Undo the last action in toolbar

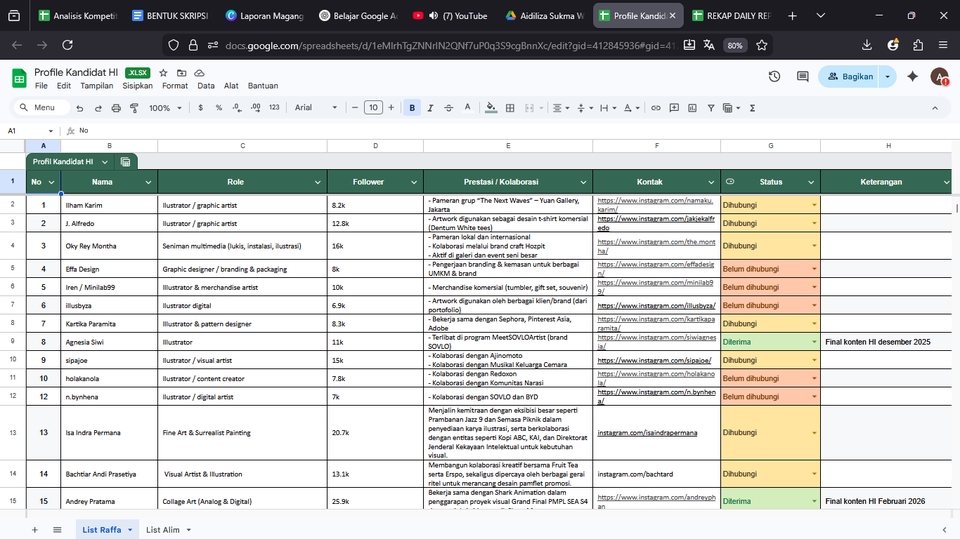tap(80, 108)
